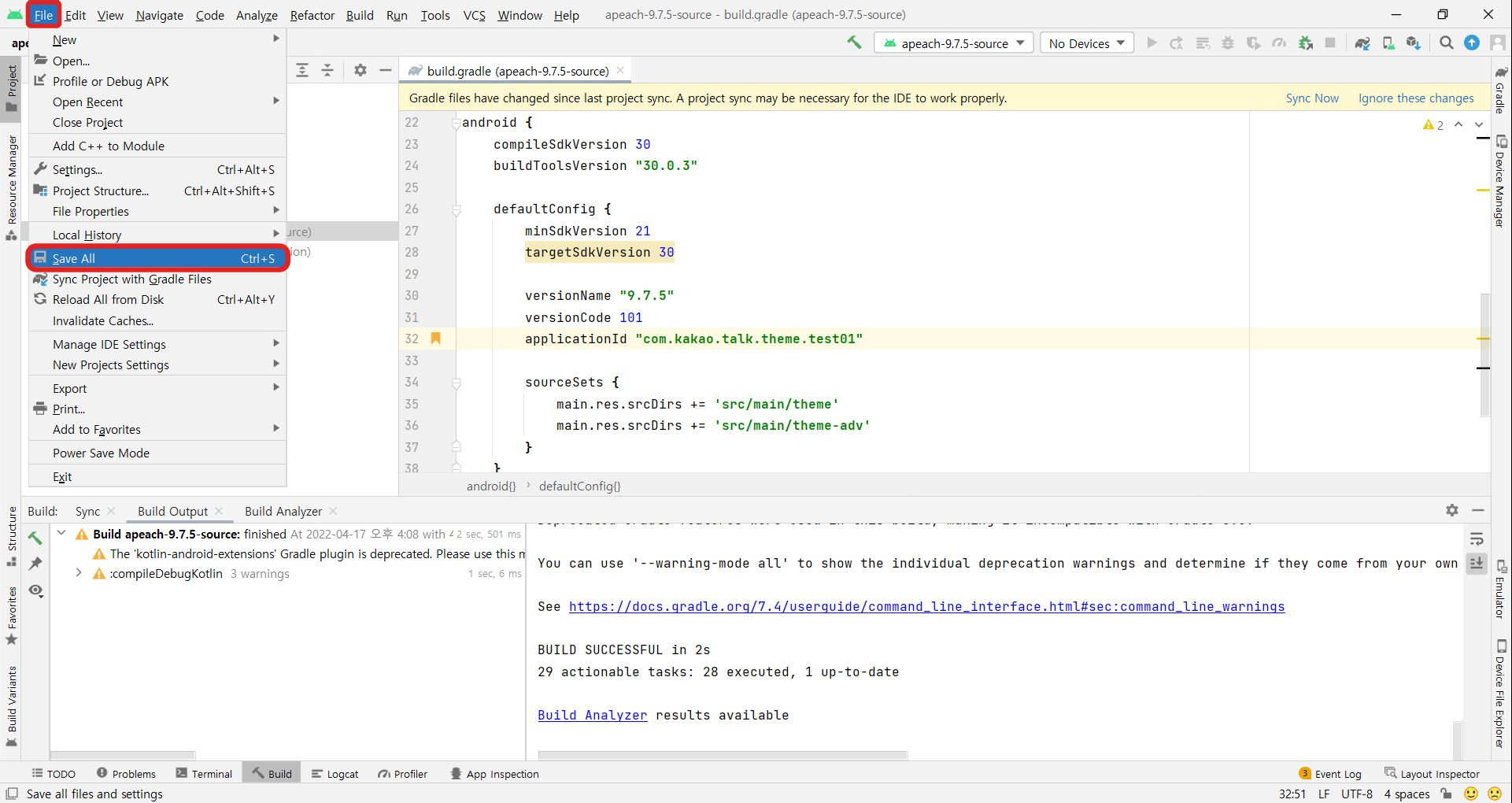The width and height of the screenshot is (1512, 803).
Task: Click Ignore these changes link
Action: tap(1416, 98)
